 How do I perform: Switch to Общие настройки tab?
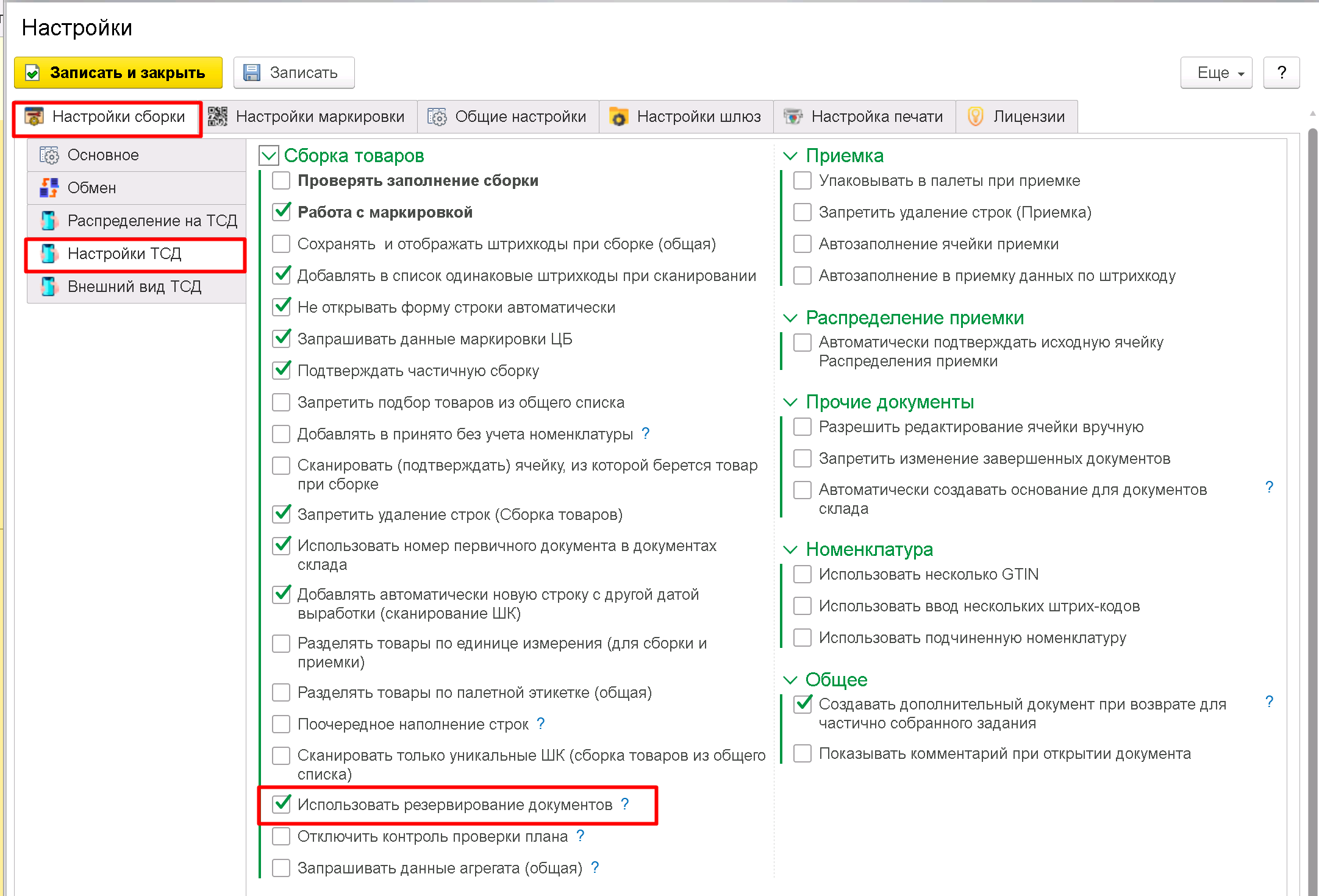(x=509, y=116)
